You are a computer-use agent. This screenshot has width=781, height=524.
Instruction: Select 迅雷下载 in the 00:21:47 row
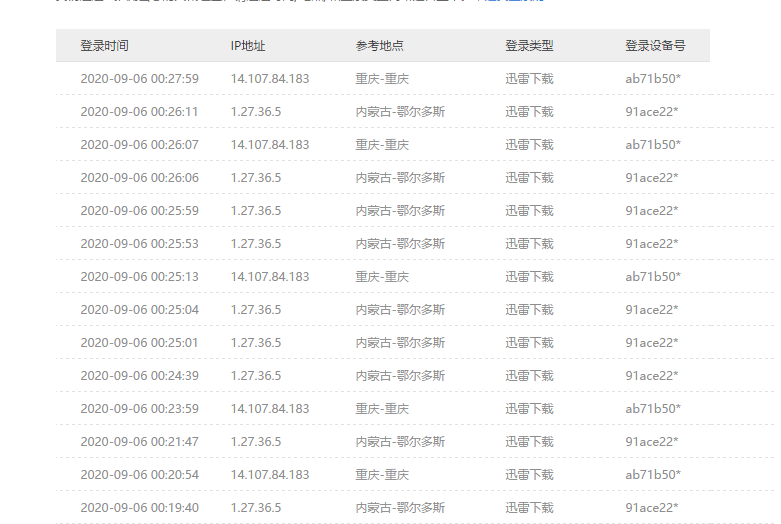click(x=529, y=442)
